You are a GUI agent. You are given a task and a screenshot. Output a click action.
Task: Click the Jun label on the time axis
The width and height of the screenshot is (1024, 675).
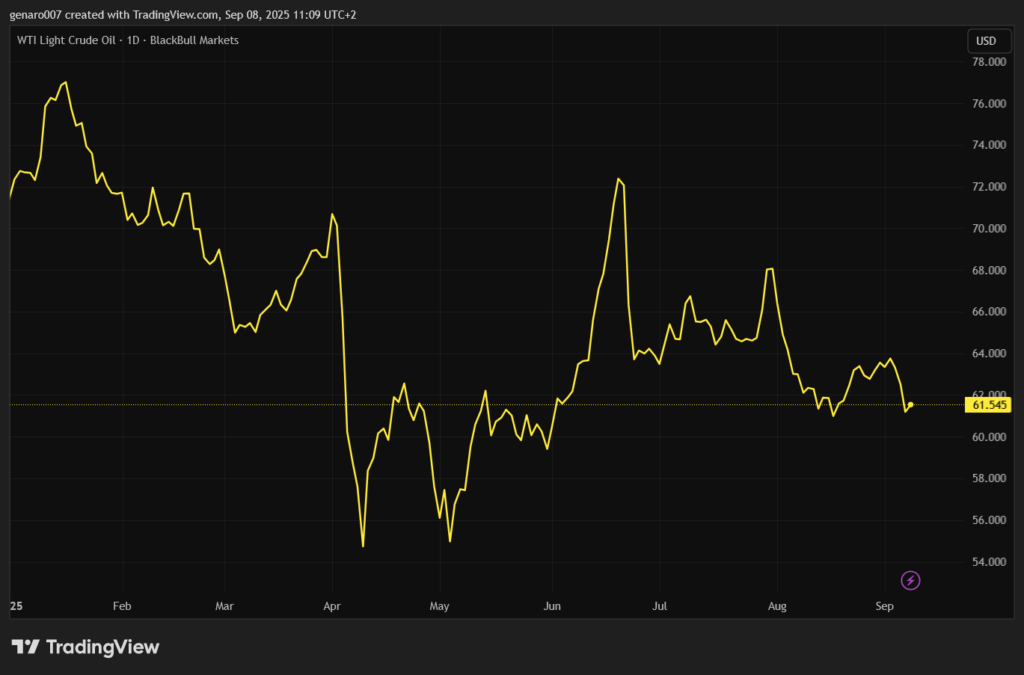pos(550,606)
